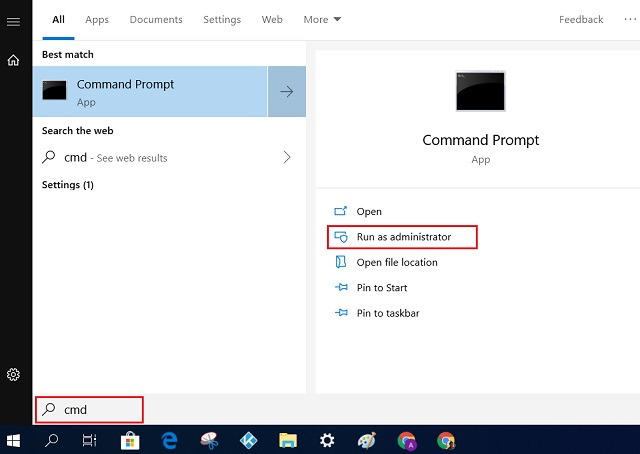Launch Microsoft Store from taskbar

[130, 441]
